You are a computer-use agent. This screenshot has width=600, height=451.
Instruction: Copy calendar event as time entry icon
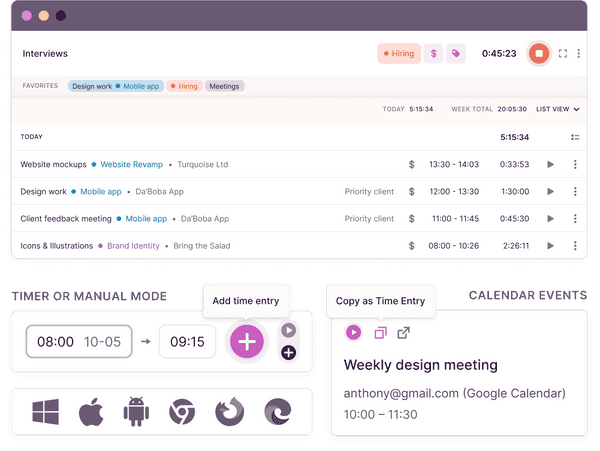pyautogui.click(x=380, y=333)
